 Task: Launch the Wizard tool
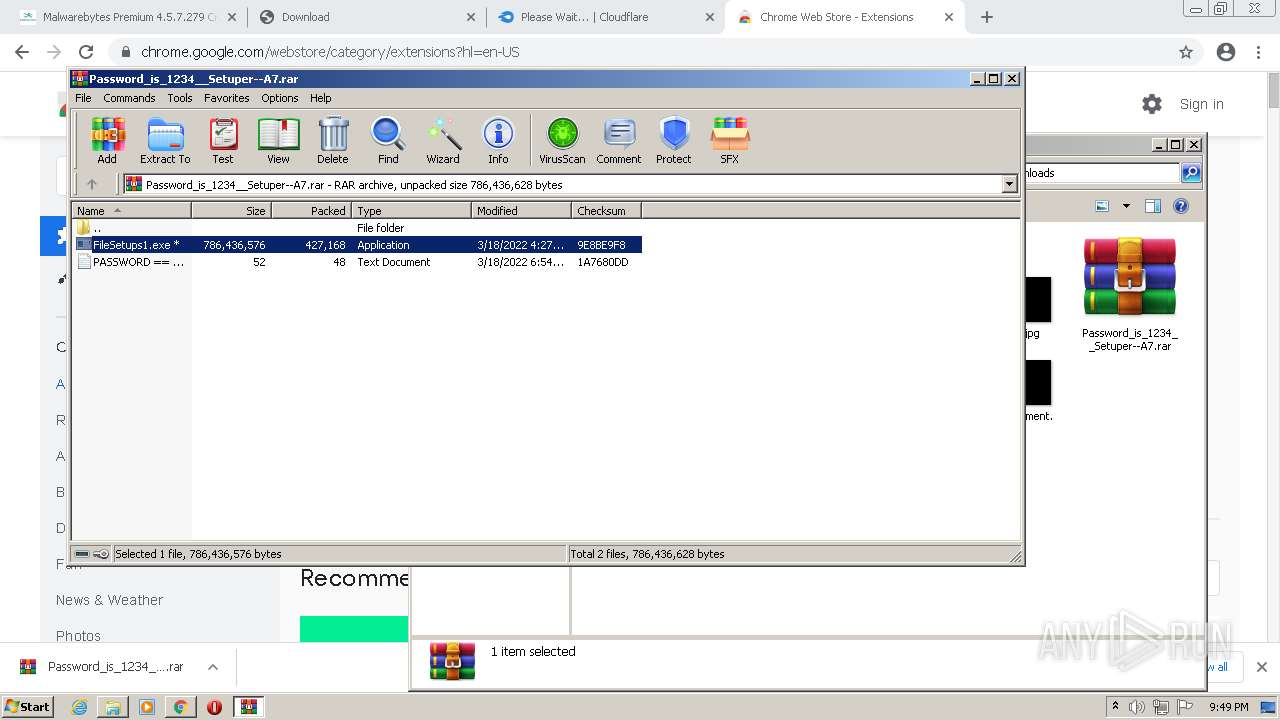point(443,140)
